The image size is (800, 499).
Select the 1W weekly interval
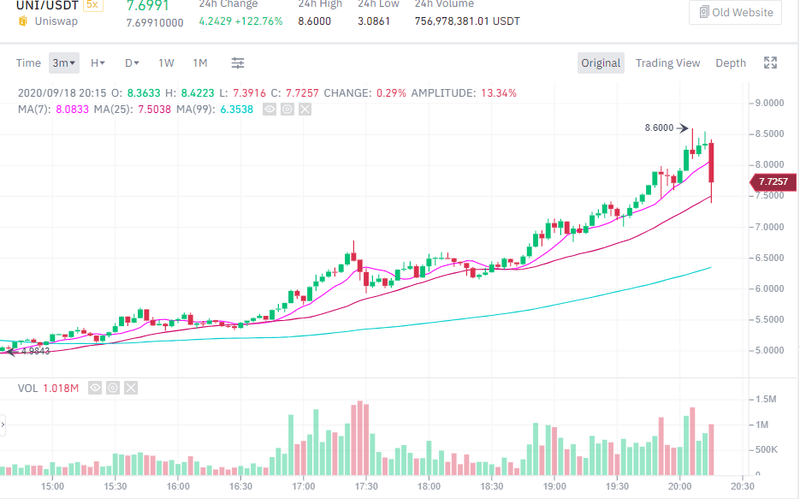coord(166,63)
